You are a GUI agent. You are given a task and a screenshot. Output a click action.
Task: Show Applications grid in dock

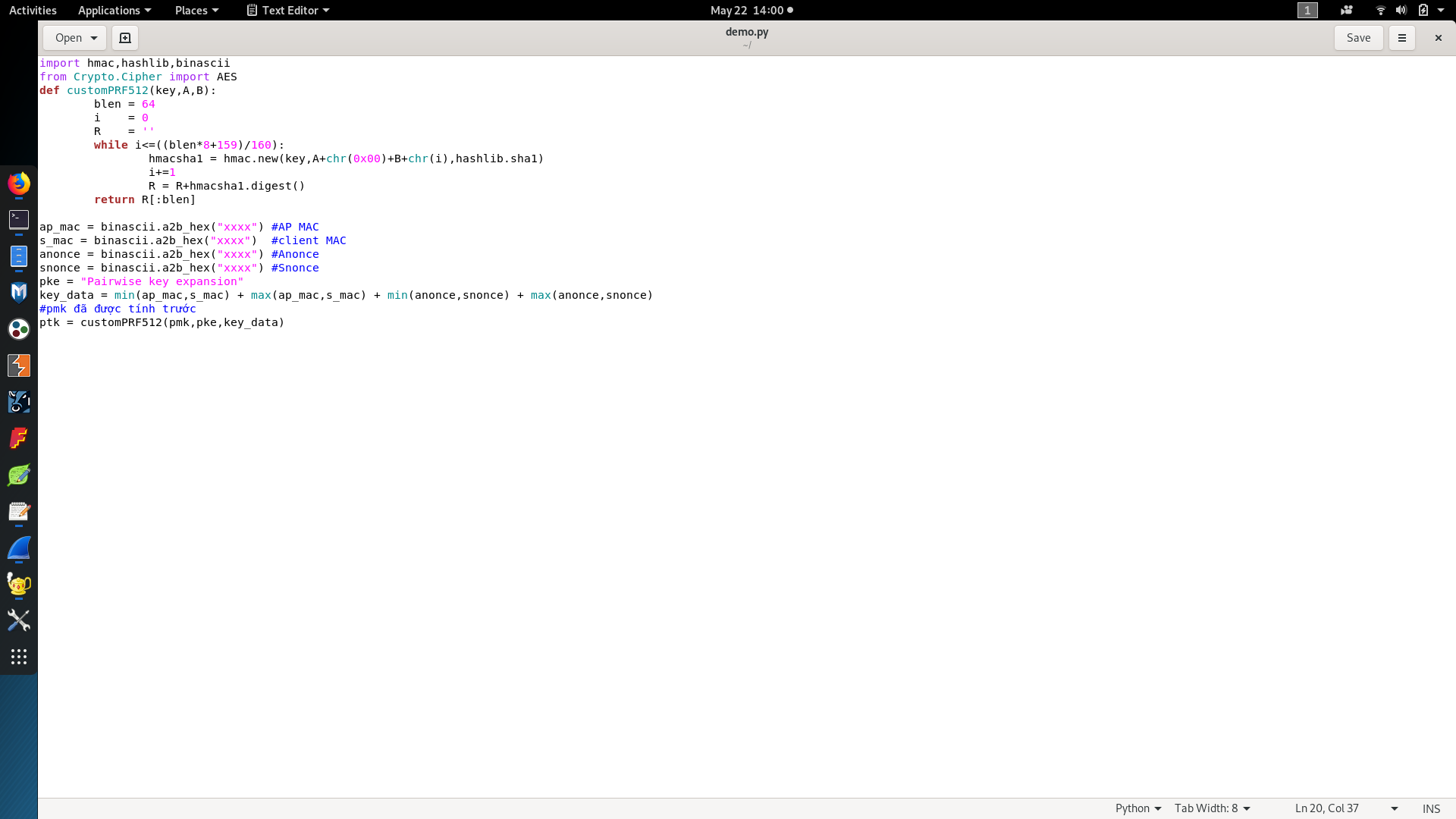pyautogui.click(x=19, y=657)
